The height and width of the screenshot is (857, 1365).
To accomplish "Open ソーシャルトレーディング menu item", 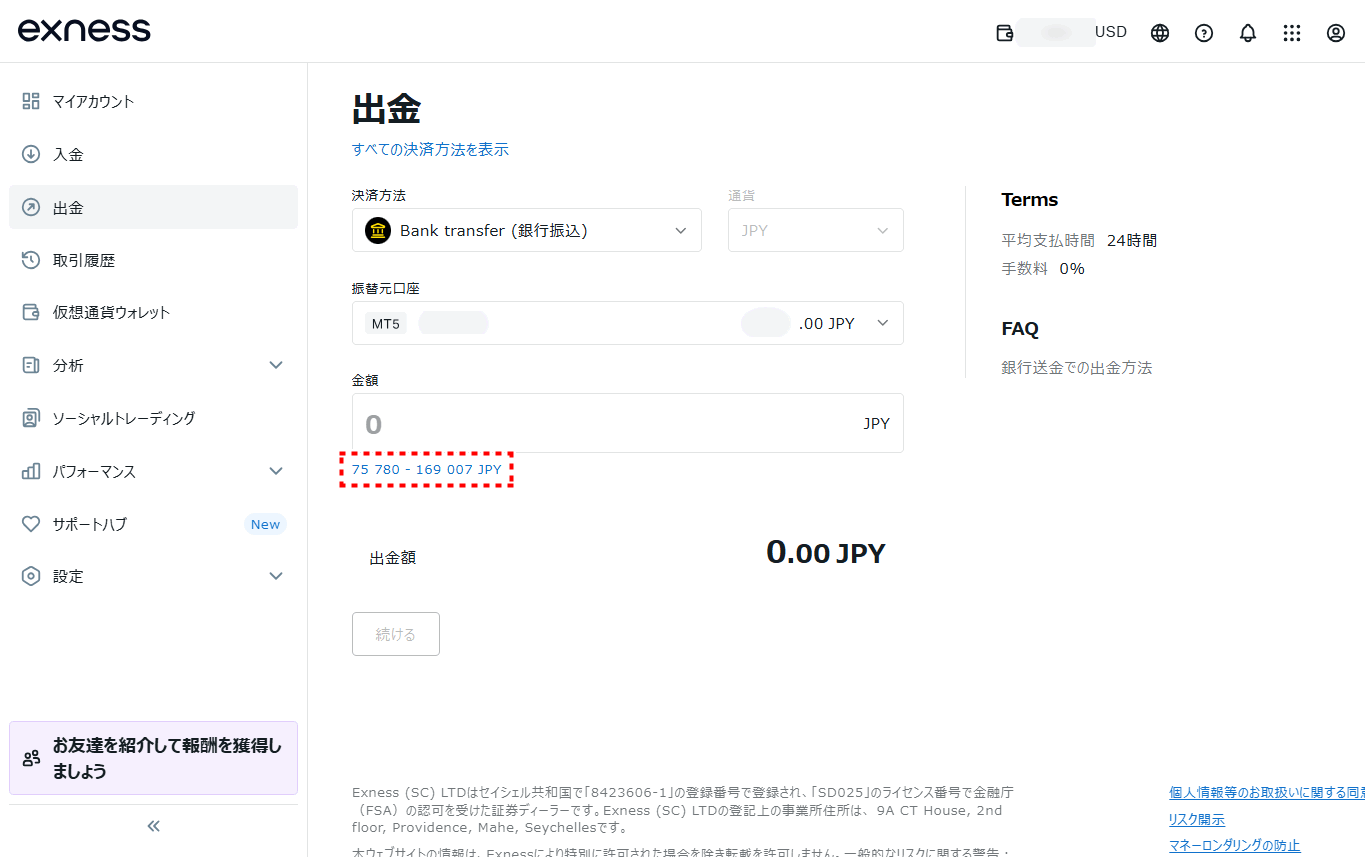I will pos(154,418).
